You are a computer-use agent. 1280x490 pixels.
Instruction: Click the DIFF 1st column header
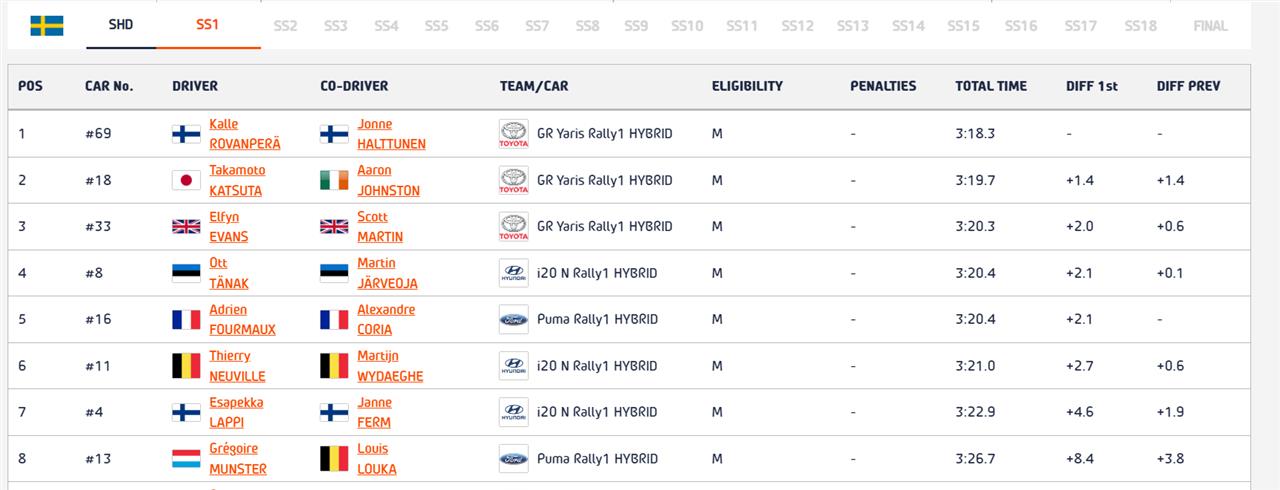pos(1091,86)
